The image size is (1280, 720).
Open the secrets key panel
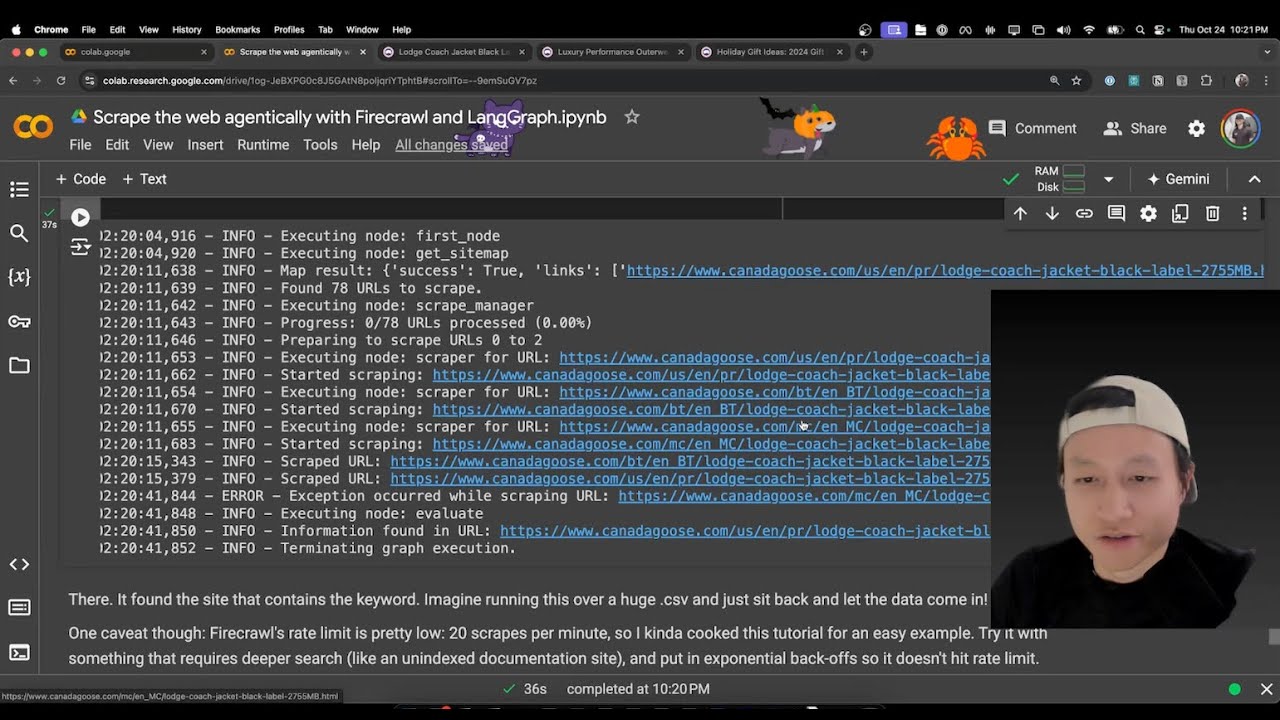pos(19,321)
